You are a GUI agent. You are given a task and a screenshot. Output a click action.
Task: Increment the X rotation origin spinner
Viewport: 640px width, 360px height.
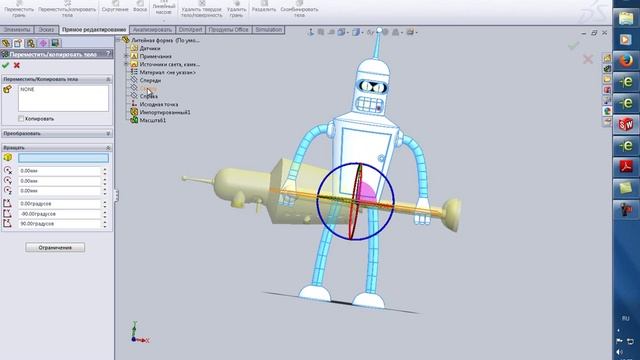click(x=105, y=169)
